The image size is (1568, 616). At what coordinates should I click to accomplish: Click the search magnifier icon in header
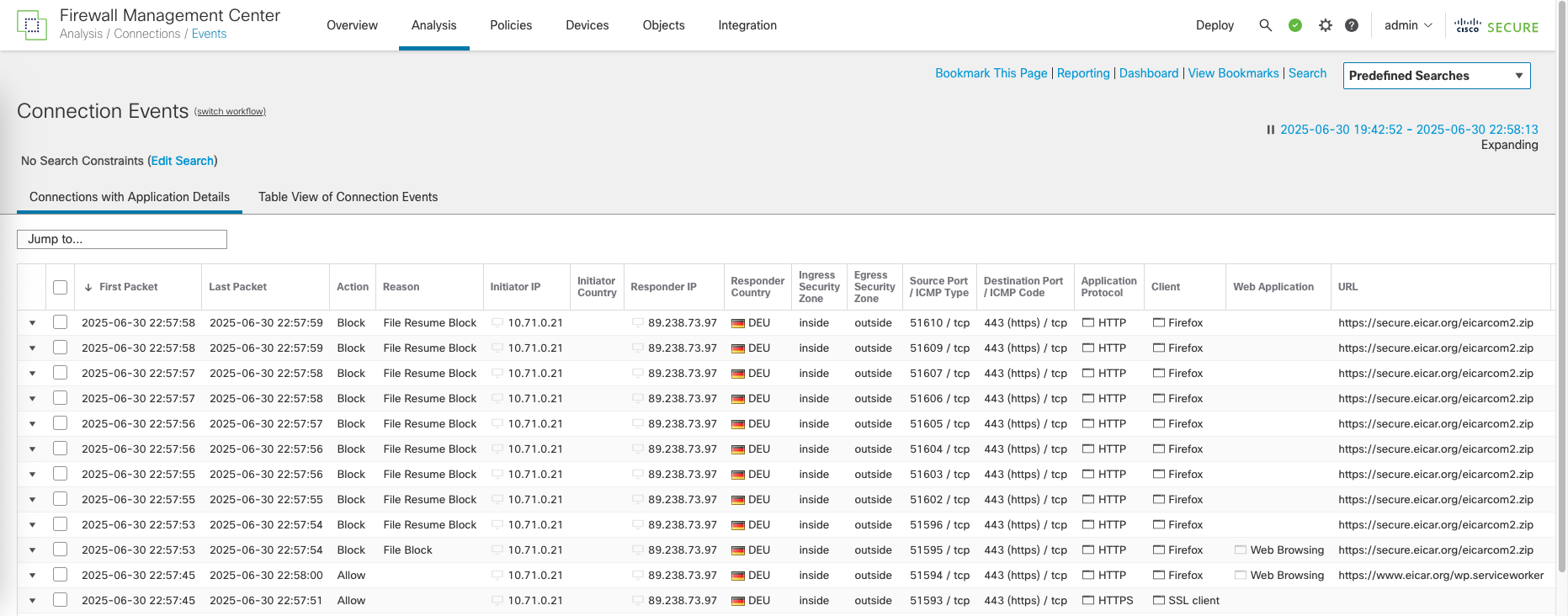[x=1265, y=25]
